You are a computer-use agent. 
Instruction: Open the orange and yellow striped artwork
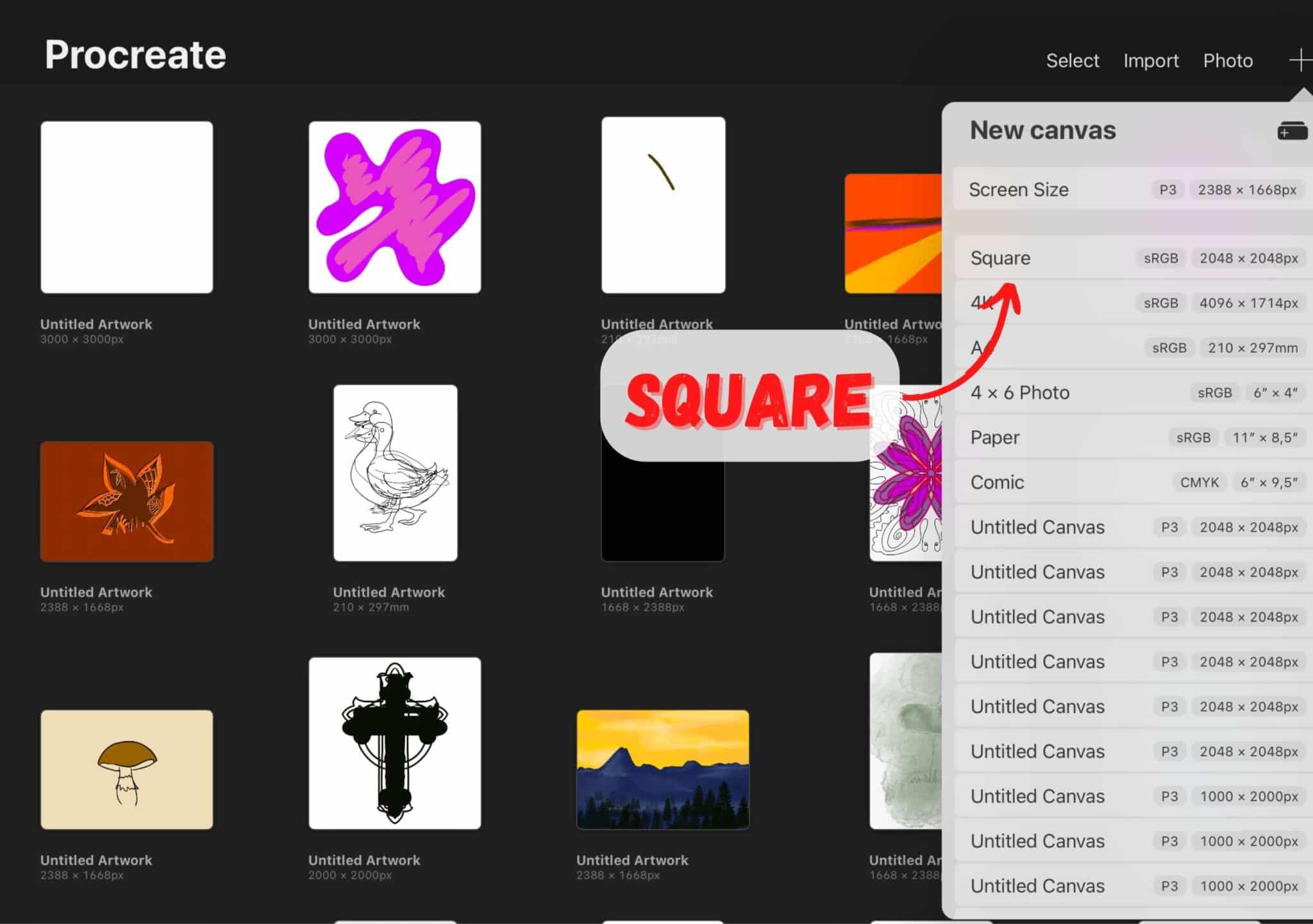click(893, 233)
